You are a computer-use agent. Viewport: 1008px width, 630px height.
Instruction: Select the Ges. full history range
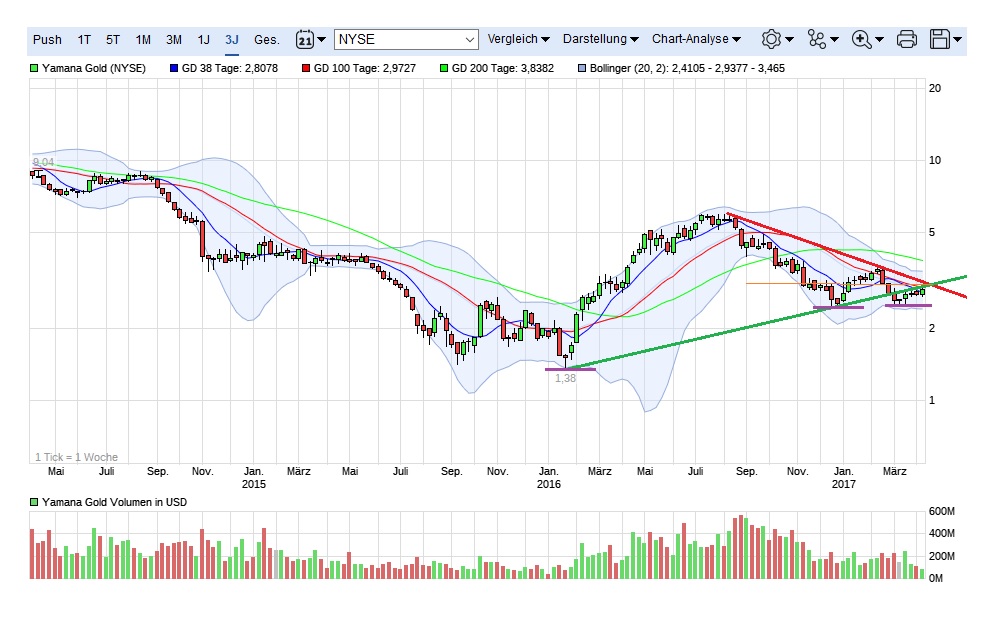click(267, 40)
